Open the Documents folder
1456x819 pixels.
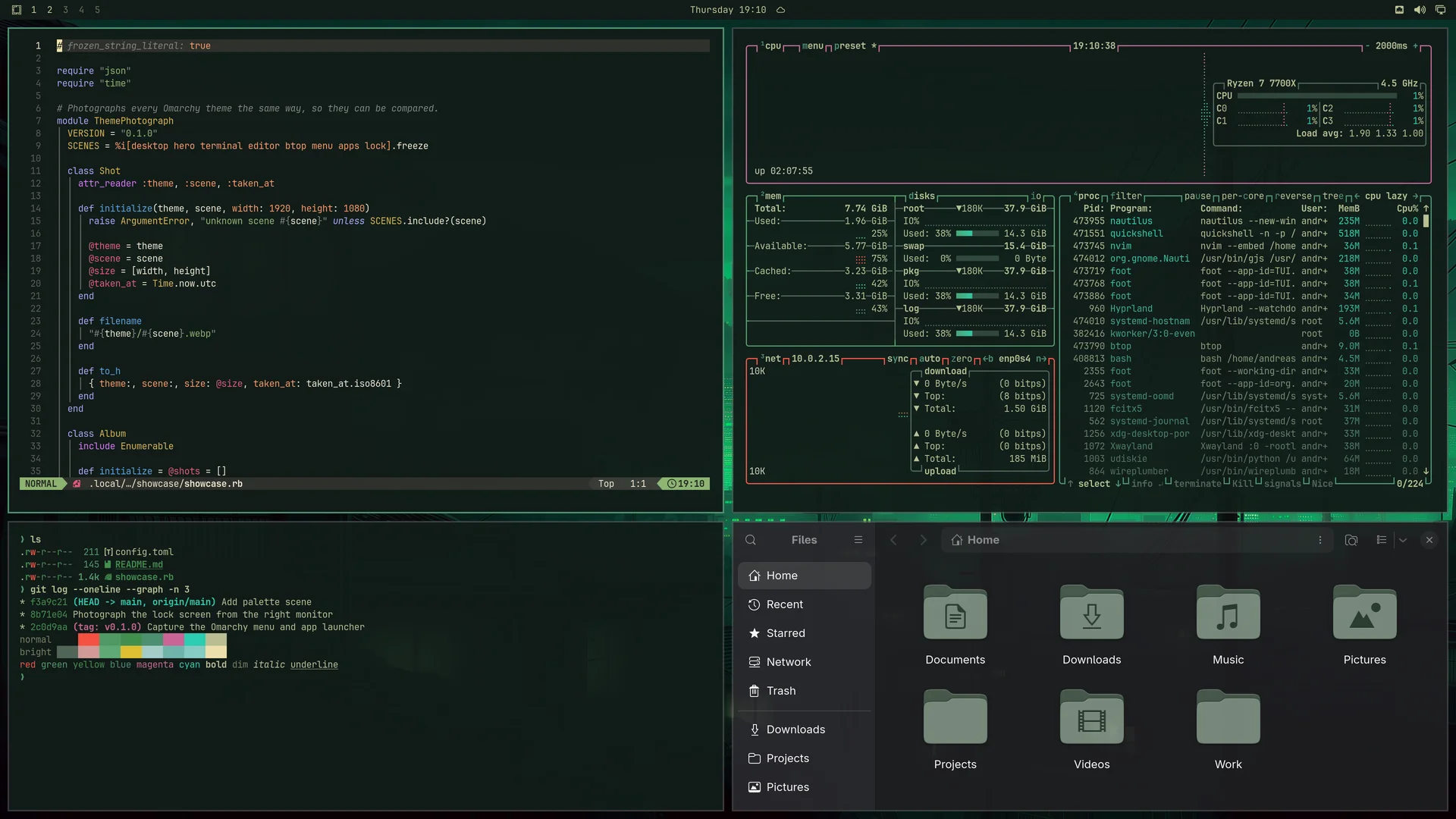click(x=955, y=626)
